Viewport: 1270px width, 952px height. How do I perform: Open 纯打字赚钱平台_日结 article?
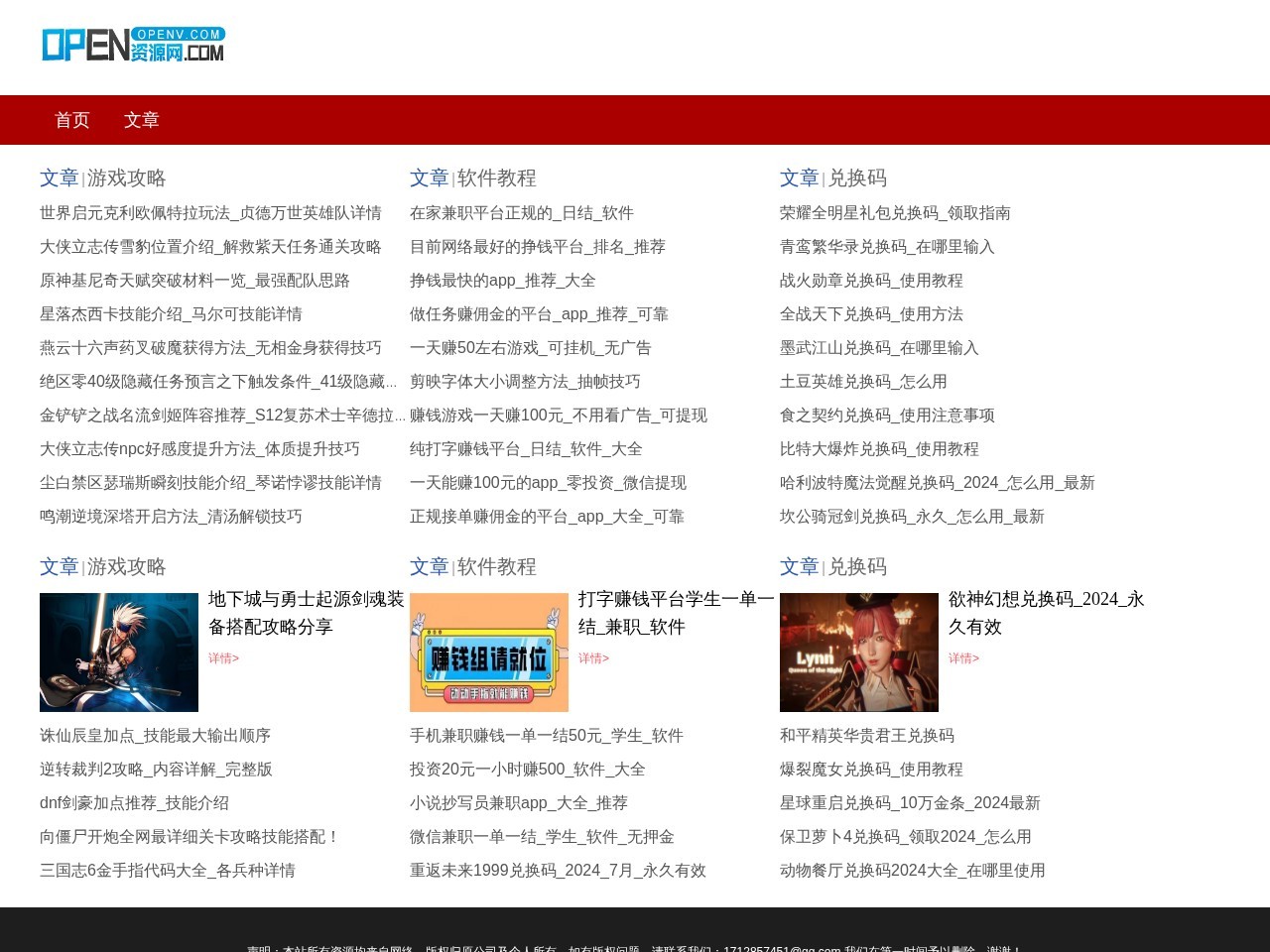click(x=526, y=449)
